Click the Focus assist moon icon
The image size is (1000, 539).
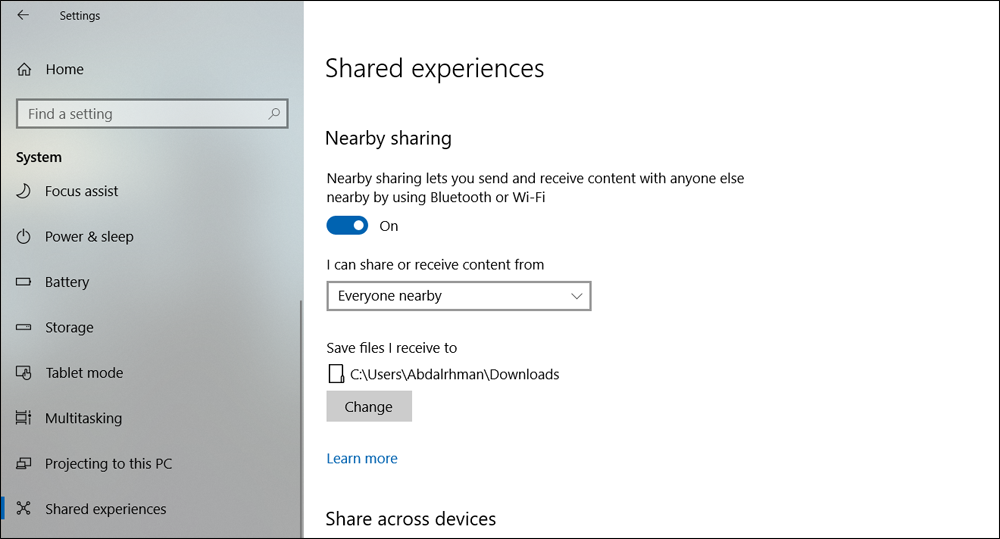25,191
